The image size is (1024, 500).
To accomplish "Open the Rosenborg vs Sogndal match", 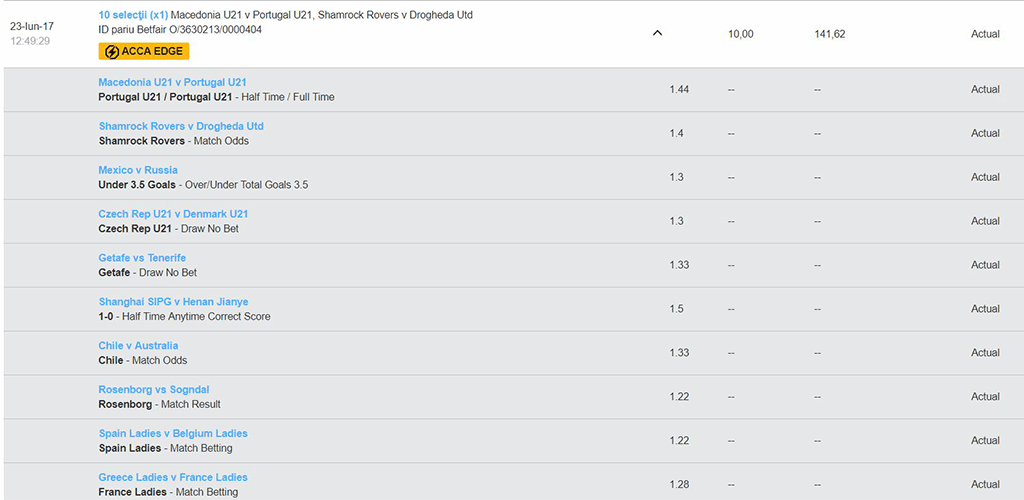I will pyautogui.click(x=154, y=390).
